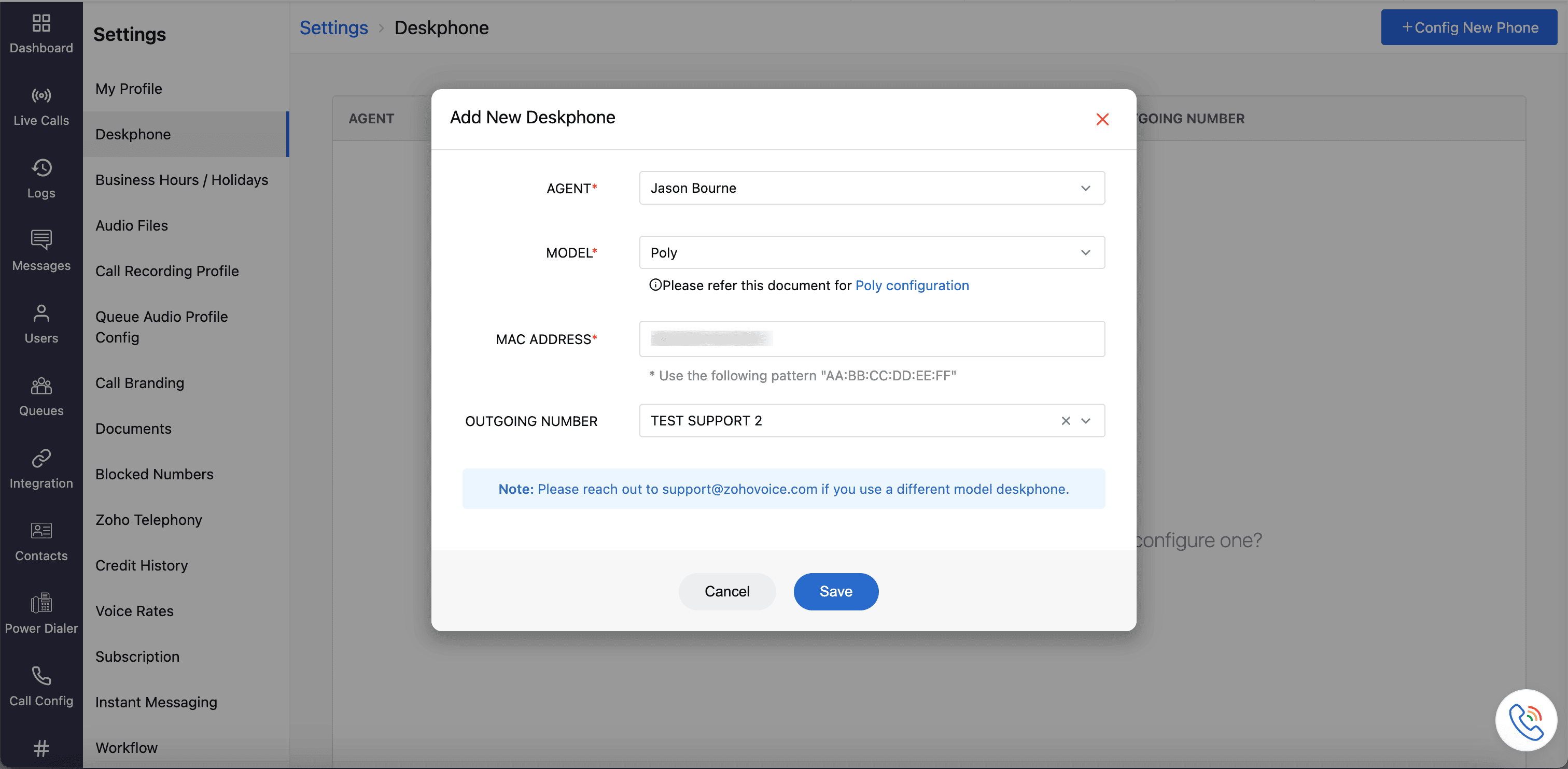Open the Power Dialer icon
Image resolution: width=1568 pixels, height=769 pixels.
click(41, 603)
